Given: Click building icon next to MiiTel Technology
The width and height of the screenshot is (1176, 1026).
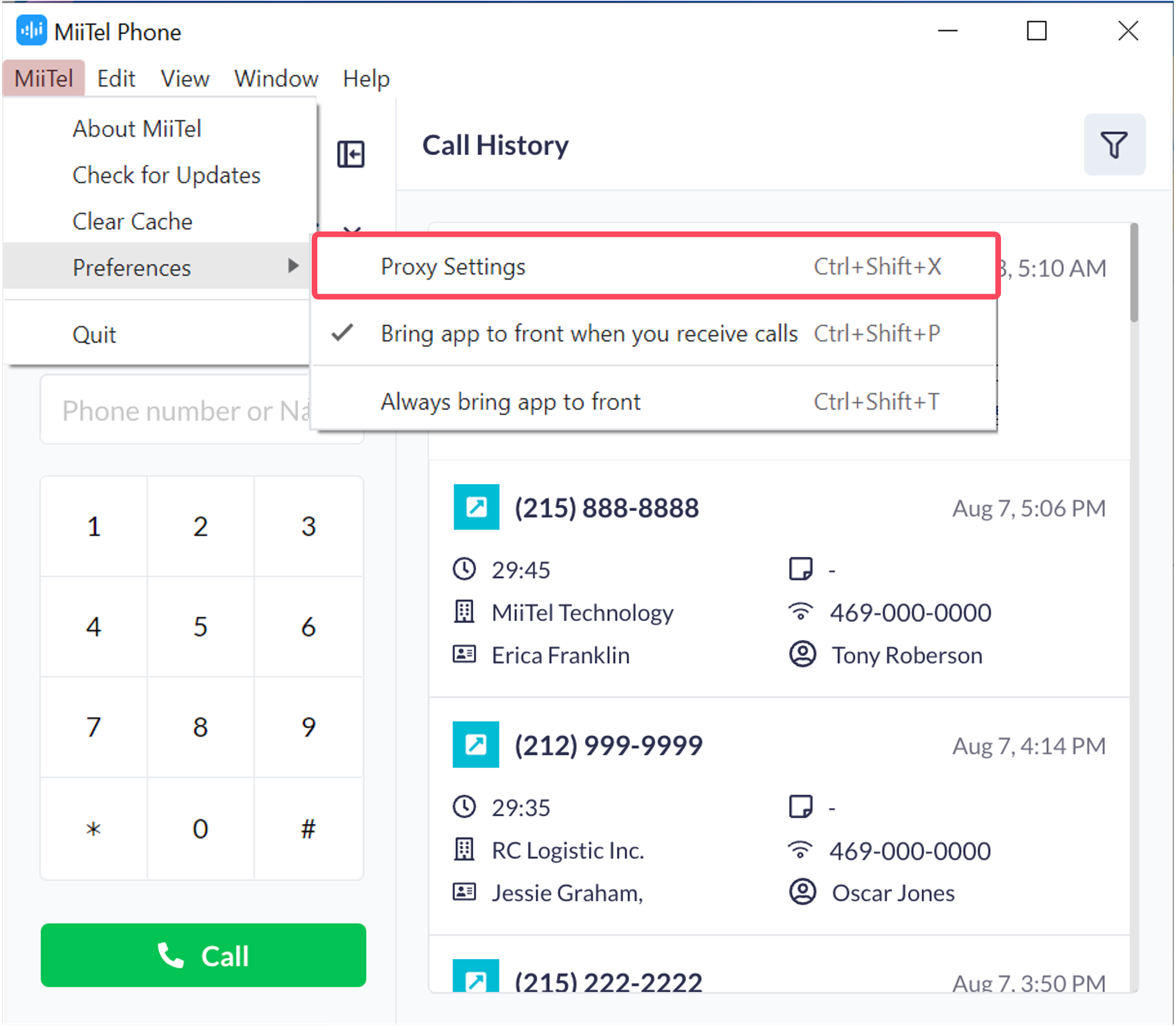Looking at the screenshot, I should point(465,612).
